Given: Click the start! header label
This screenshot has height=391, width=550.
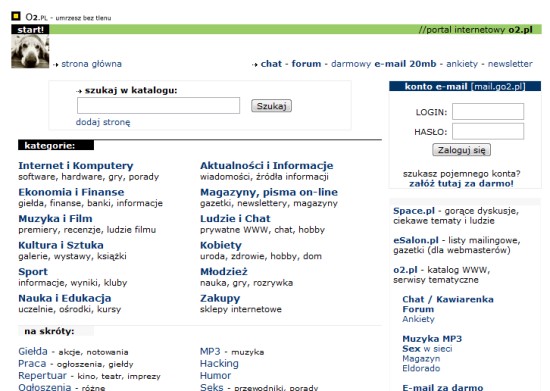Looking at the screenshot, I should point(30,29).
